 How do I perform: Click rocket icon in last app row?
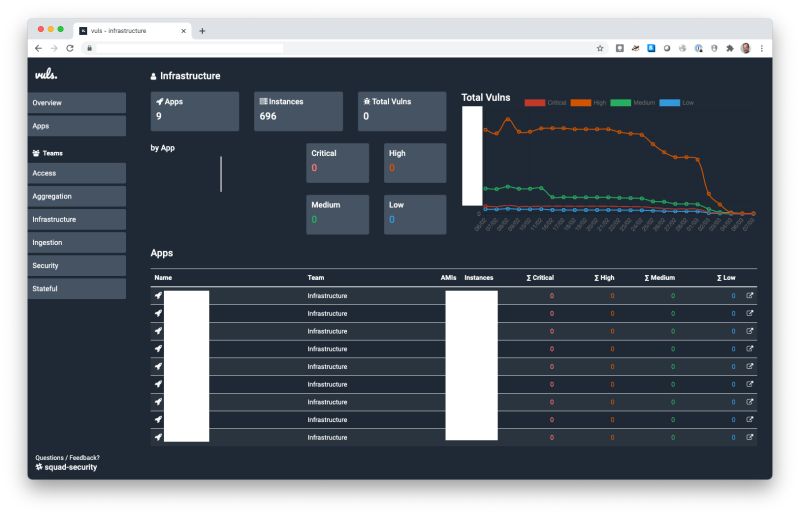(x=158, y=437)
